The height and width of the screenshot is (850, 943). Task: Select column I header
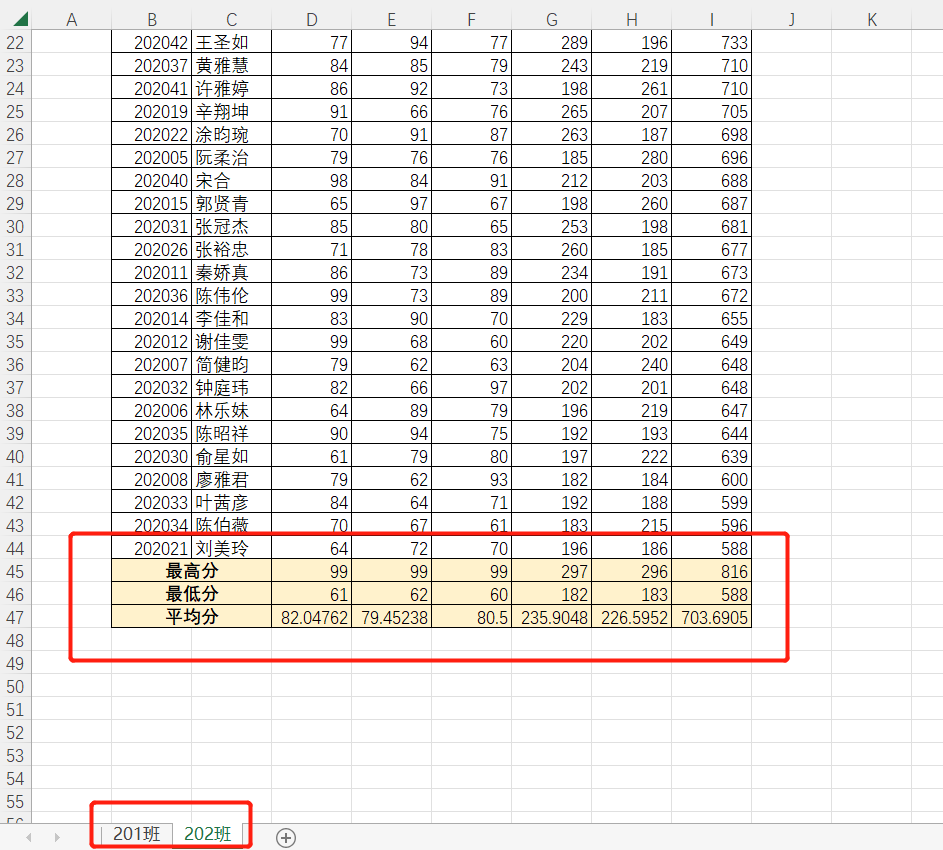[711, 20]
